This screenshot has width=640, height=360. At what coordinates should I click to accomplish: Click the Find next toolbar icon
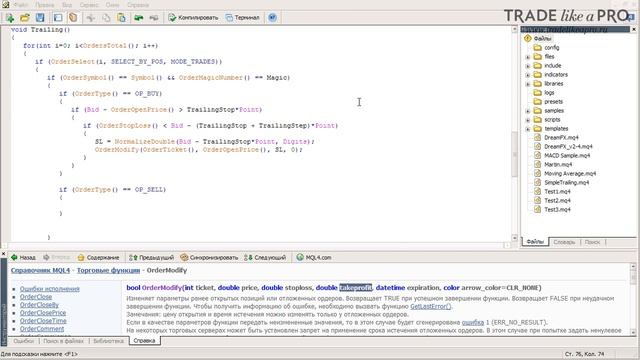(154, 18)
